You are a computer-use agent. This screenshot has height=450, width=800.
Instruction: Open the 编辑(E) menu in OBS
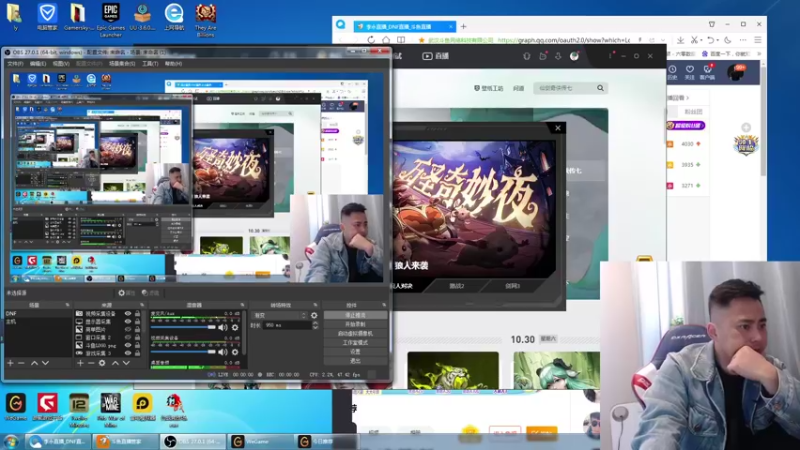pos(38,64)
